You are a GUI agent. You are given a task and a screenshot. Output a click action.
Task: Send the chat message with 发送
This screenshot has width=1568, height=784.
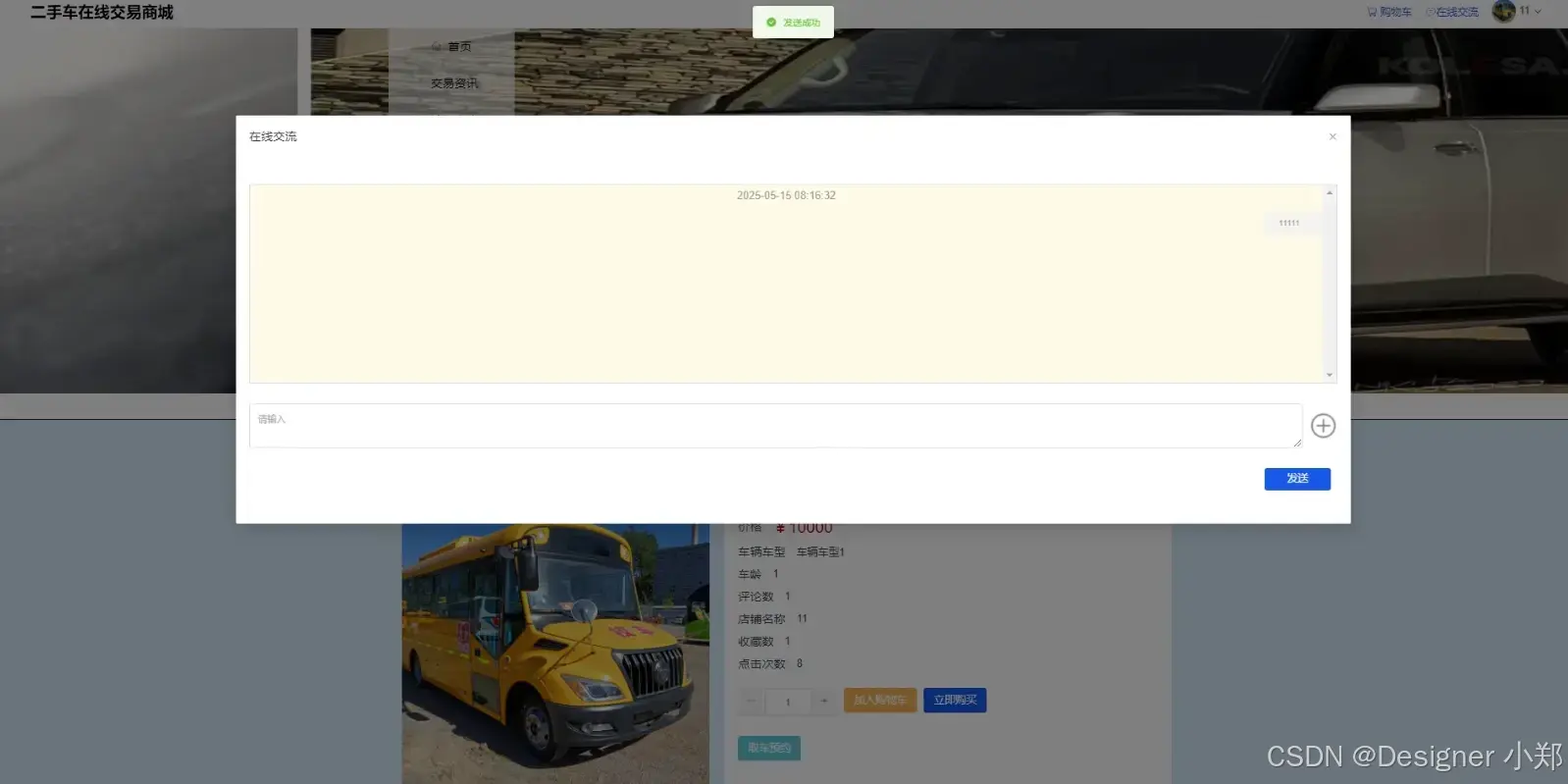point(1297,479)
